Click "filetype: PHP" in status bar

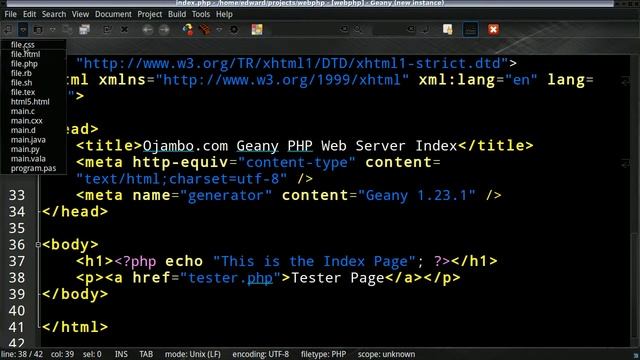pos(324,354)
